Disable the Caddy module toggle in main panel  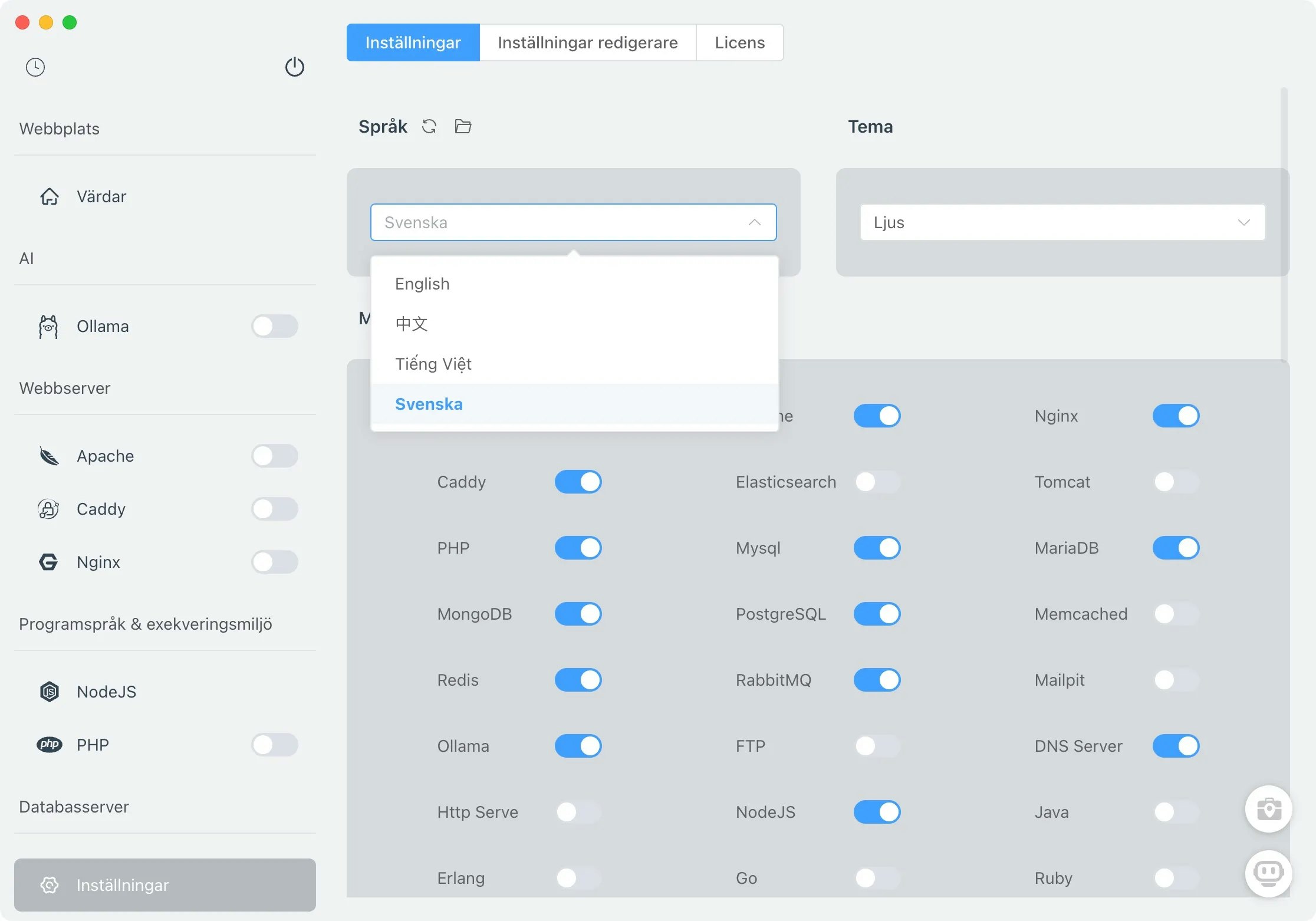578,482
